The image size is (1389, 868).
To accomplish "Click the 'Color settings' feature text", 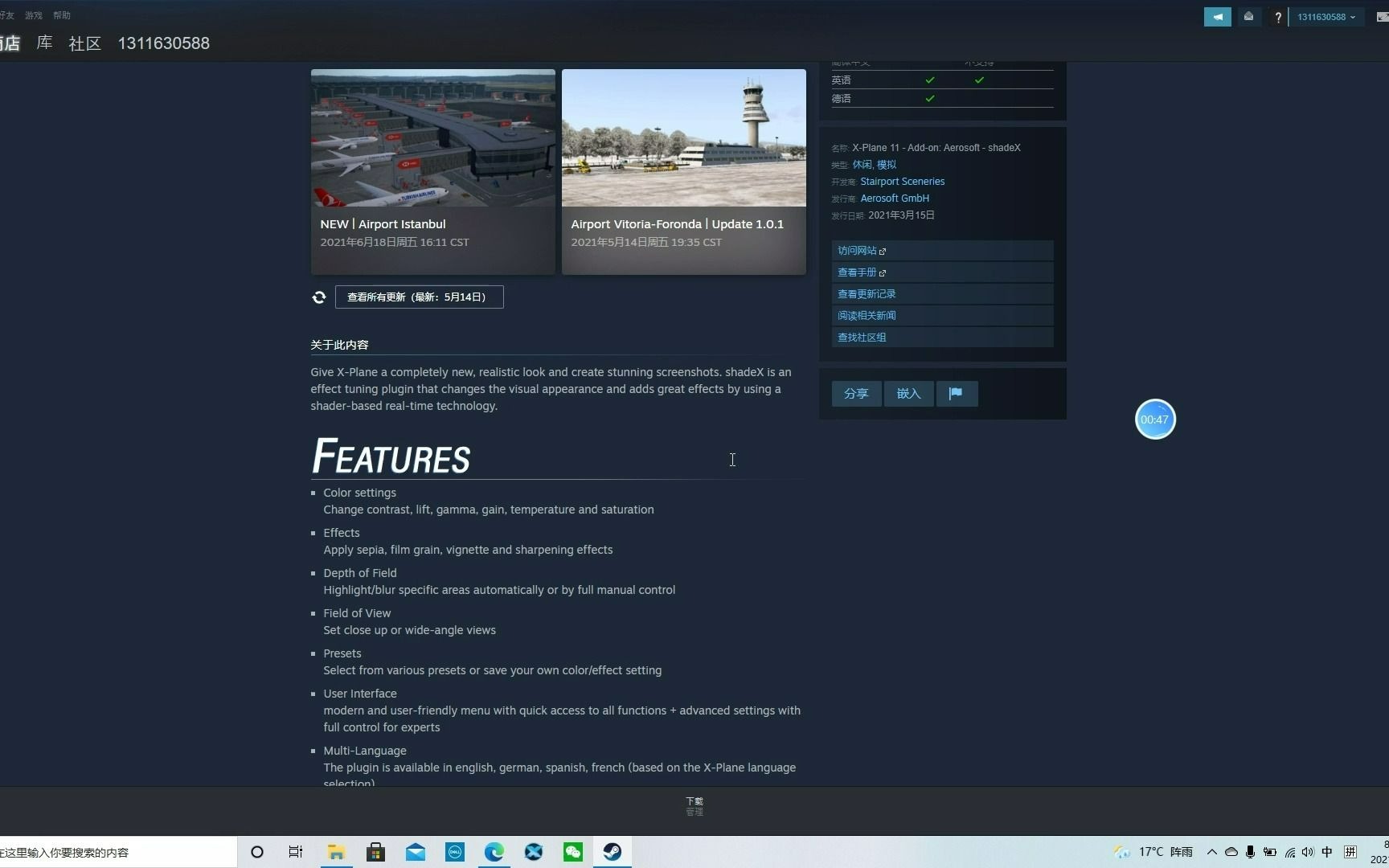I will 359,493.
